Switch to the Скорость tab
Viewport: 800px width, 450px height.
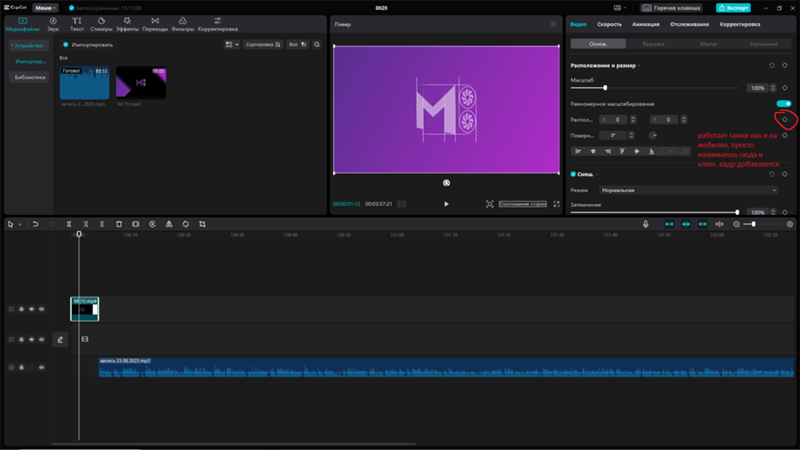pyautogui.click(x=609, y=24)
